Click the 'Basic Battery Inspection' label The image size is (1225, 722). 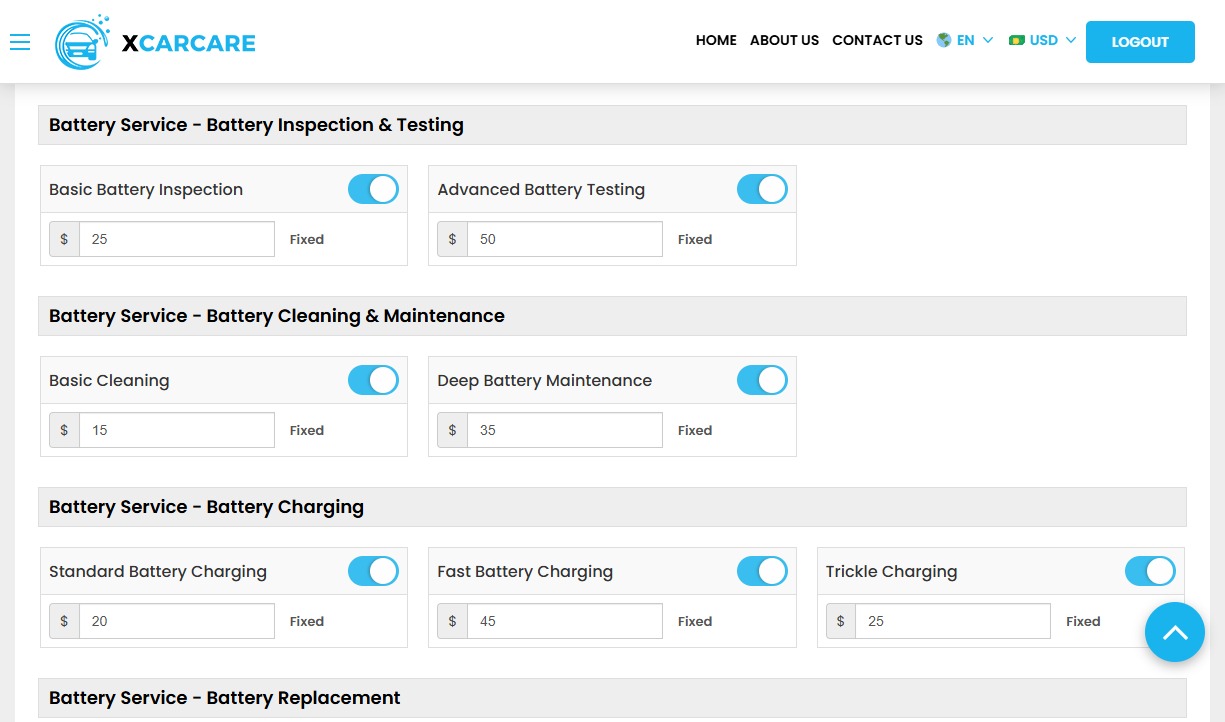click(146, 190)
